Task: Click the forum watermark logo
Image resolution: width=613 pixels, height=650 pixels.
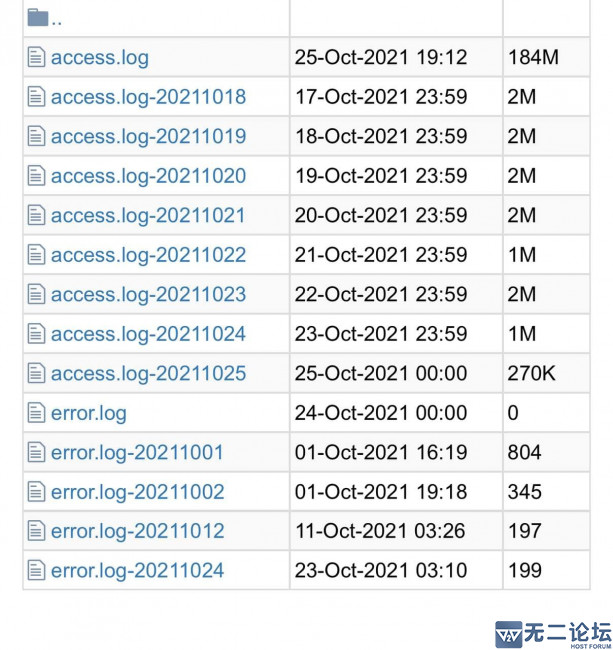Action: pyautogui.click(x=554, y=634)
